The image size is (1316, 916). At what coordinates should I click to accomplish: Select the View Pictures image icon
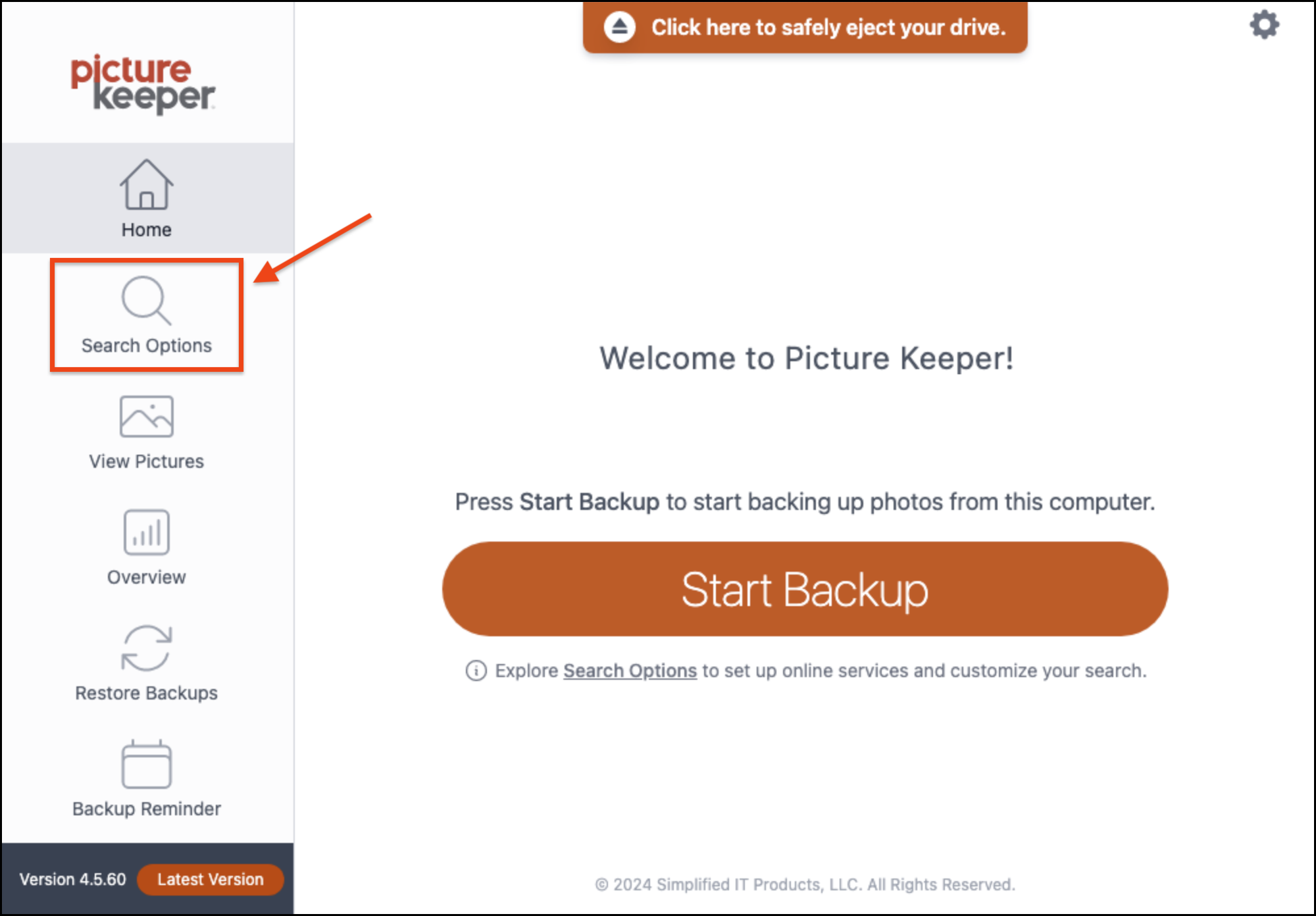pyautogui.click(x=146, y=417)
